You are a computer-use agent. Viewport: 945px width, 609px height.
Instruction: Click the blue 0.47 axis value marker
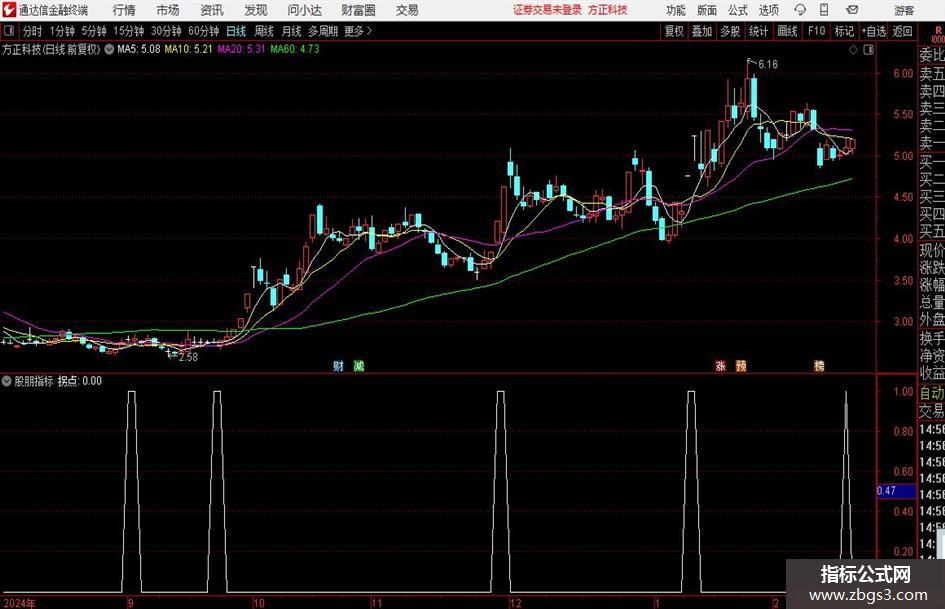point(896,491)
